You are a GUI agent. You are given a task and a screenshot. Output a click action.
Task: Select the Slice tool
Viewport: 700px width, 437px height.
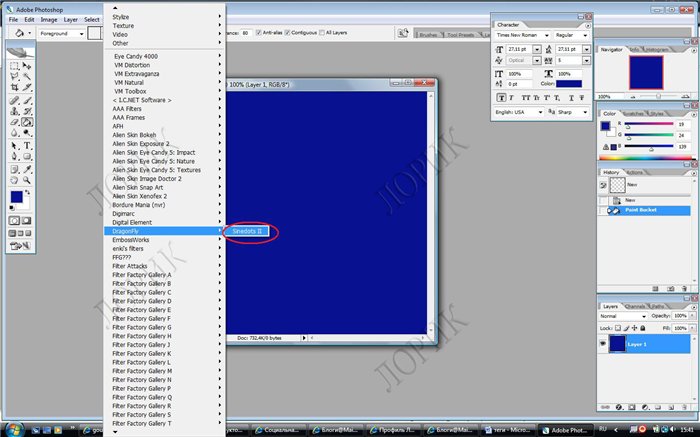tap(27, 87)
